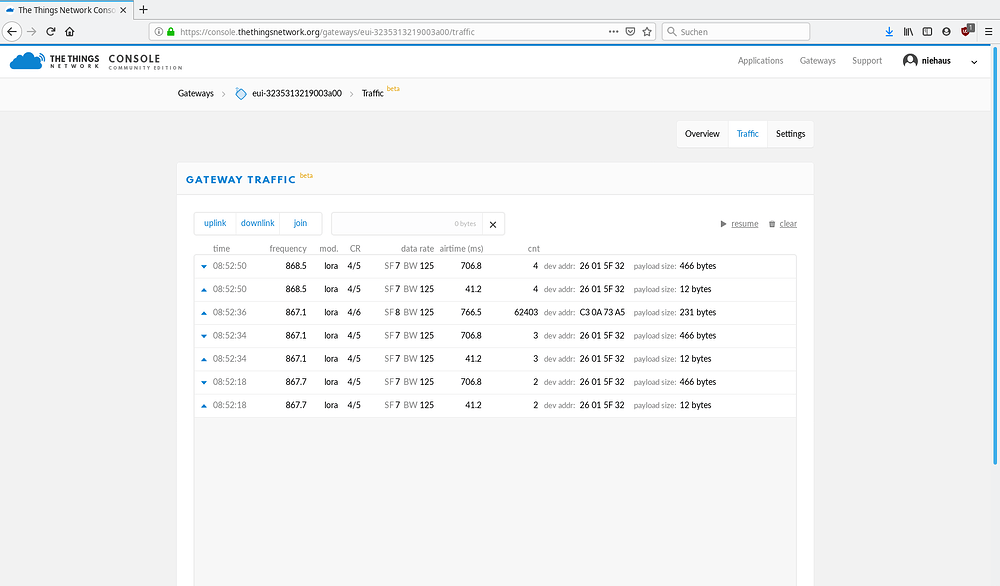This screenshot has height=586, width=1000.
Task: Clear the filter field with X button
Action: (x=493, y=224)
